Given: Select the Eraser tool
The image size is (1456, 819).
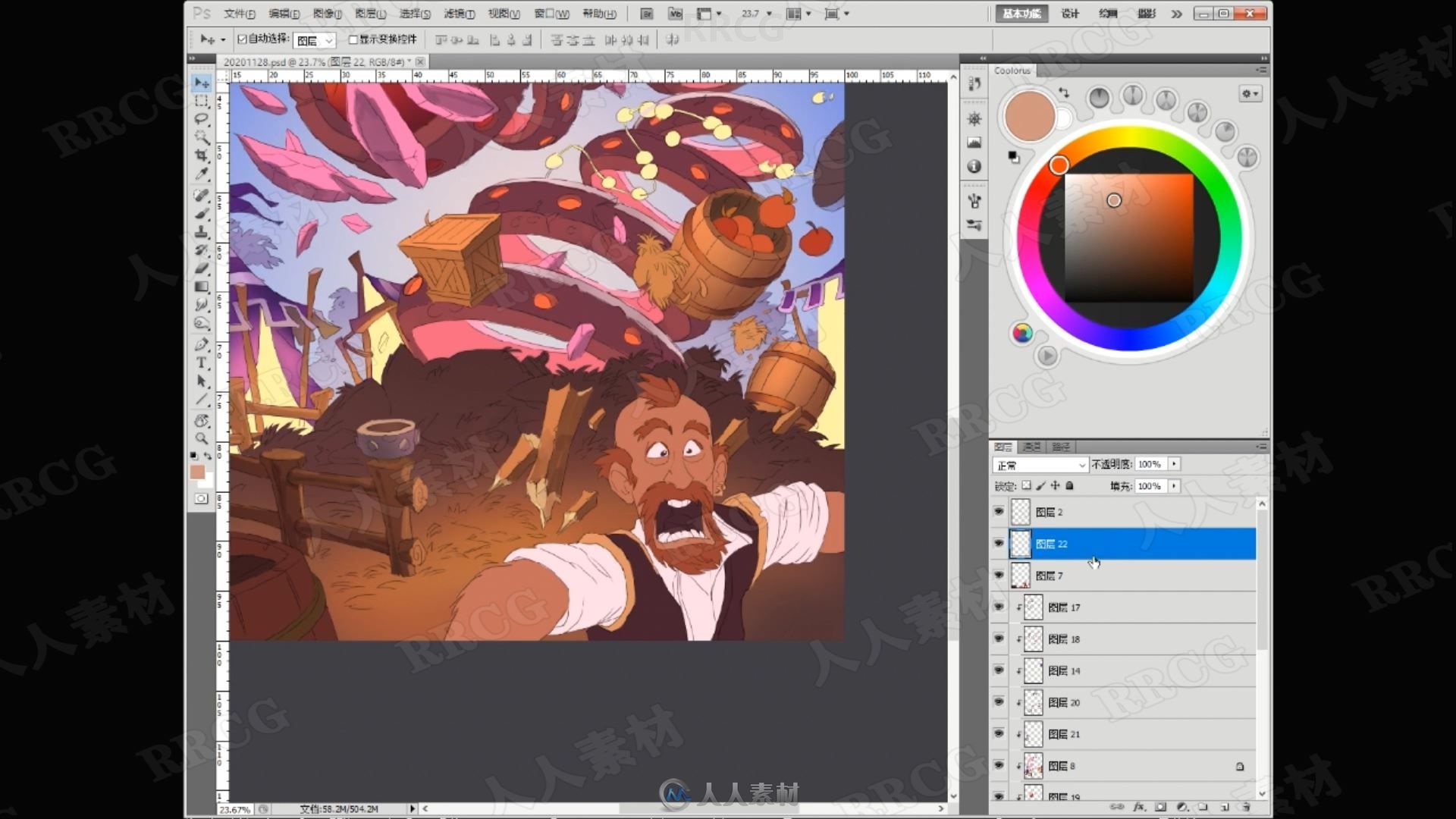Looking at the screenshot, I should point(201,268).
